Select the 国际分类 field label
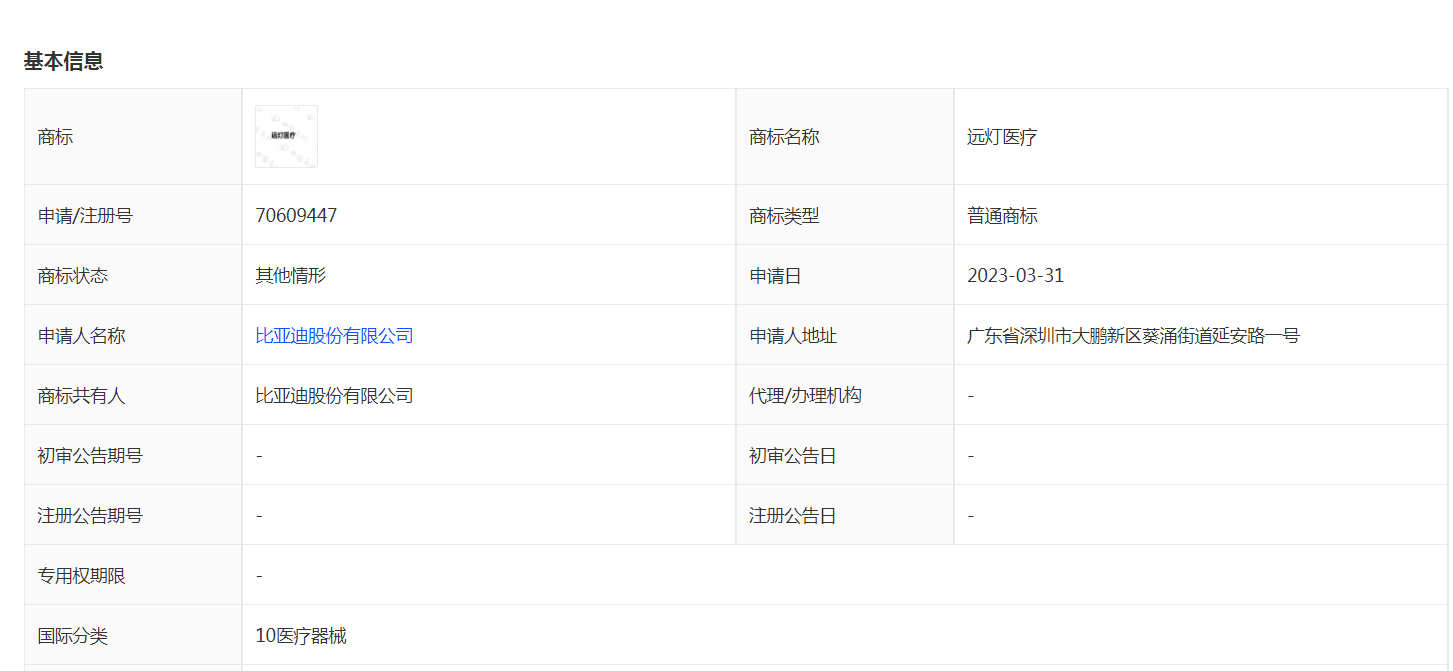This screenshot has height=671, width=1453. pos(72,636)
